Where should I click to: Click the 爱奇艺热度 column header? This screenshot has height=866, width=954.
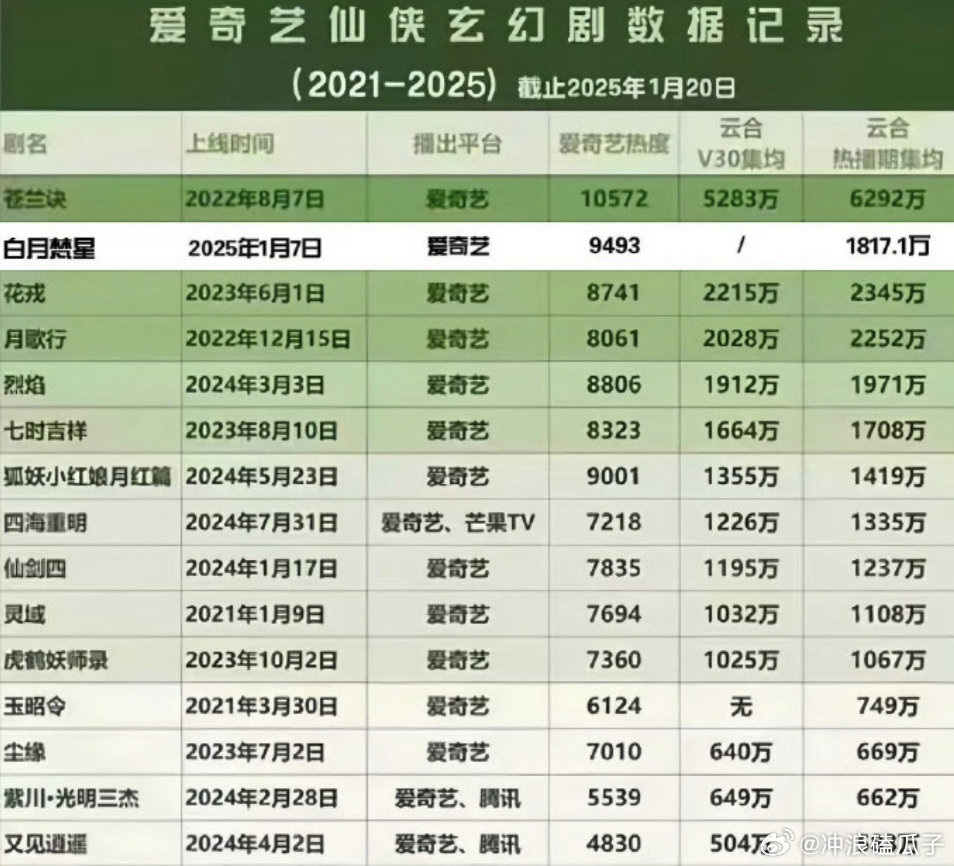[x=614, y=144]
